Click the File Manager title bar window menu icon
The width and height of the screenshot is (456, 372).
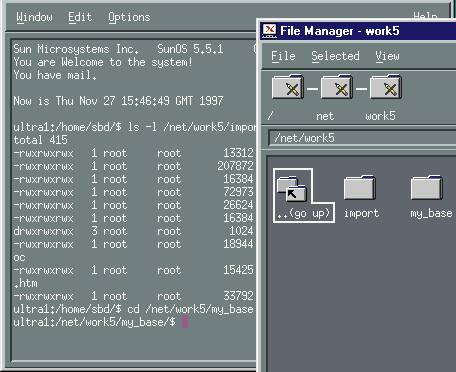269,31
